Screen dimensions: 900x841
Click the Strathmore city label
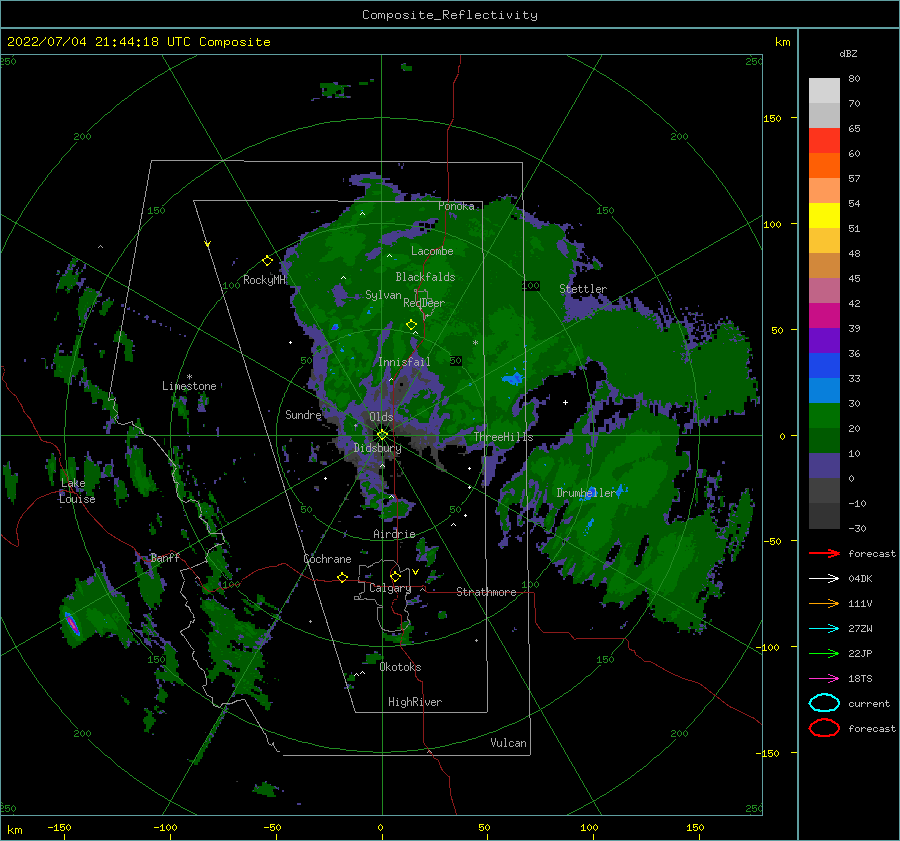[486, 592]
